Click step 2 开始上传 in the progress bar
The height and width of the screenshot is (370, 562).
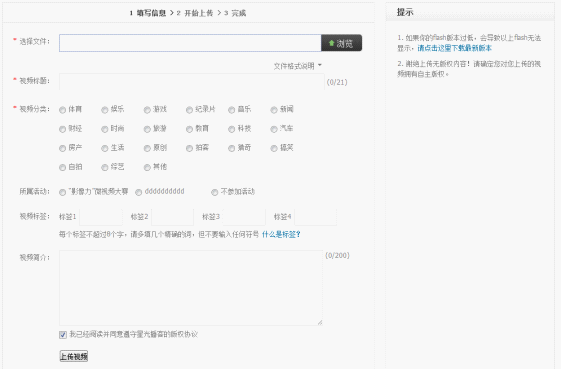coord(195,13)
